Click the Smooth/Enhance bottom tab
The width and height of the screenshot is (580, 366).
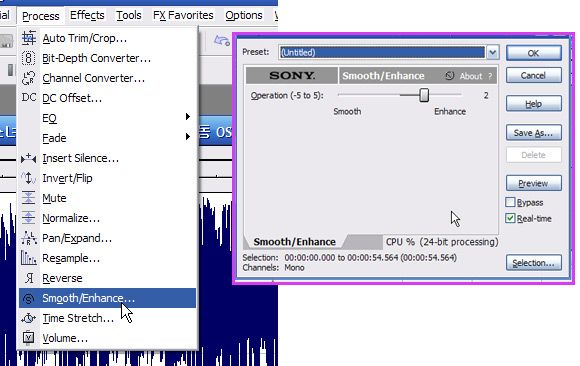(295, 242)
